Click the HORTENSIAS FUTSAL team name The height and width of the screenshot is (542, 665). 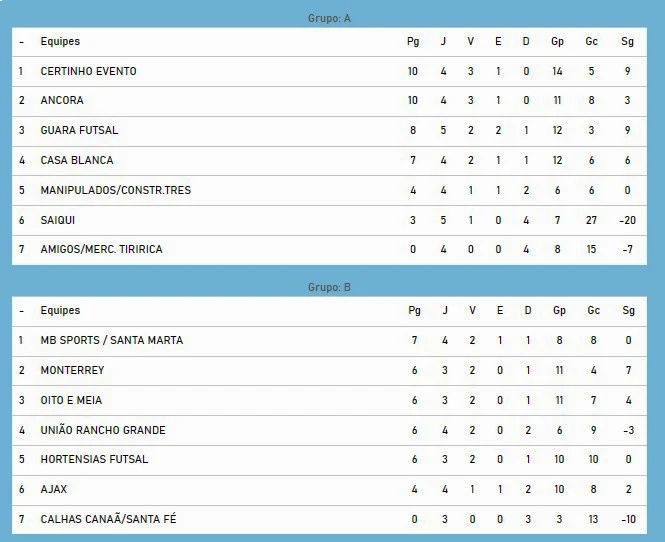tap(94, 459)
